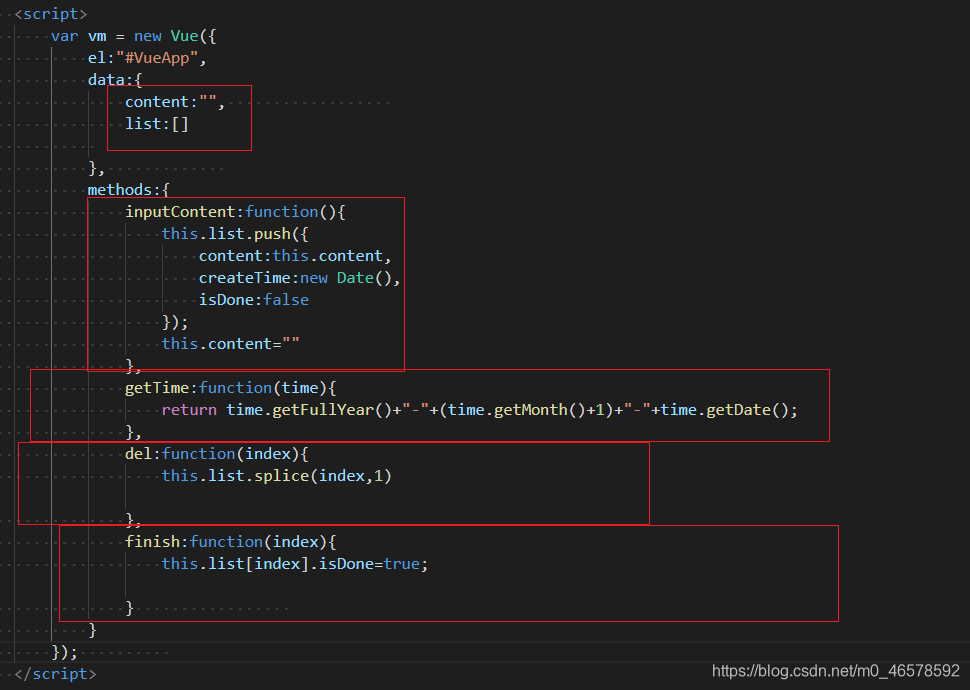The width and height of the screenshot is (970, 690).
Task: Click the 'var vm = new Vue({' line
Action: 134,37
